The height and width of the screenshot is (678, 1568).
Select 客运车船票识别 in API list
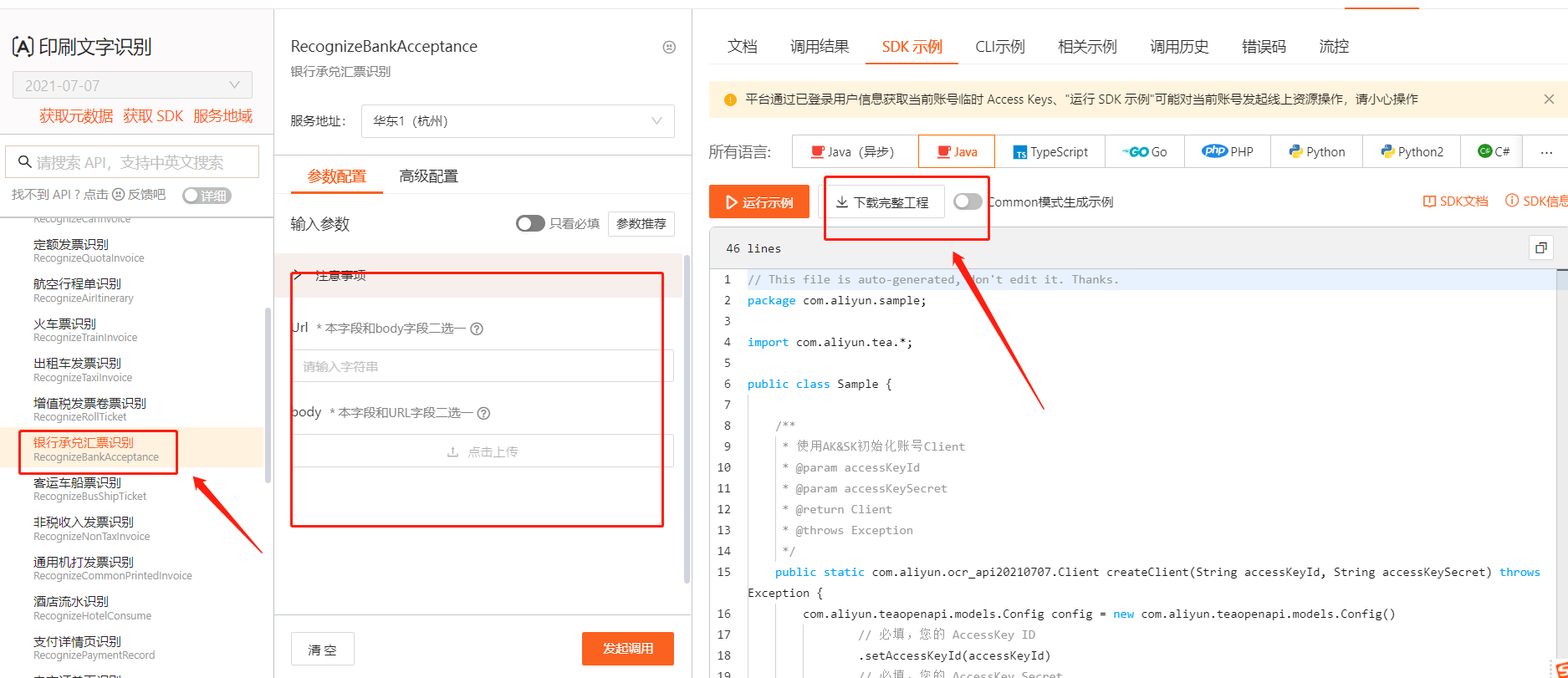(89, 489)
